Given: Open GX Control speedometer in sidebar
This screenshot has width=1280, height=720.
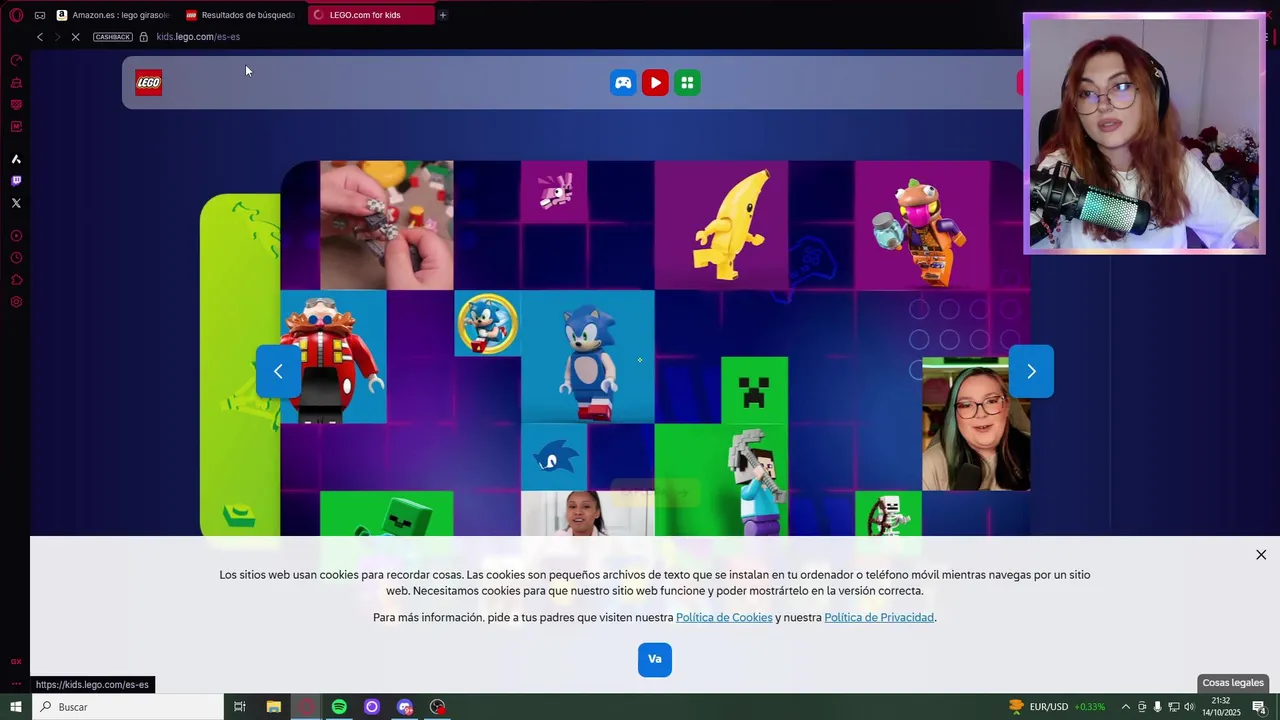Looking at the screenshot, I should 16,61.
